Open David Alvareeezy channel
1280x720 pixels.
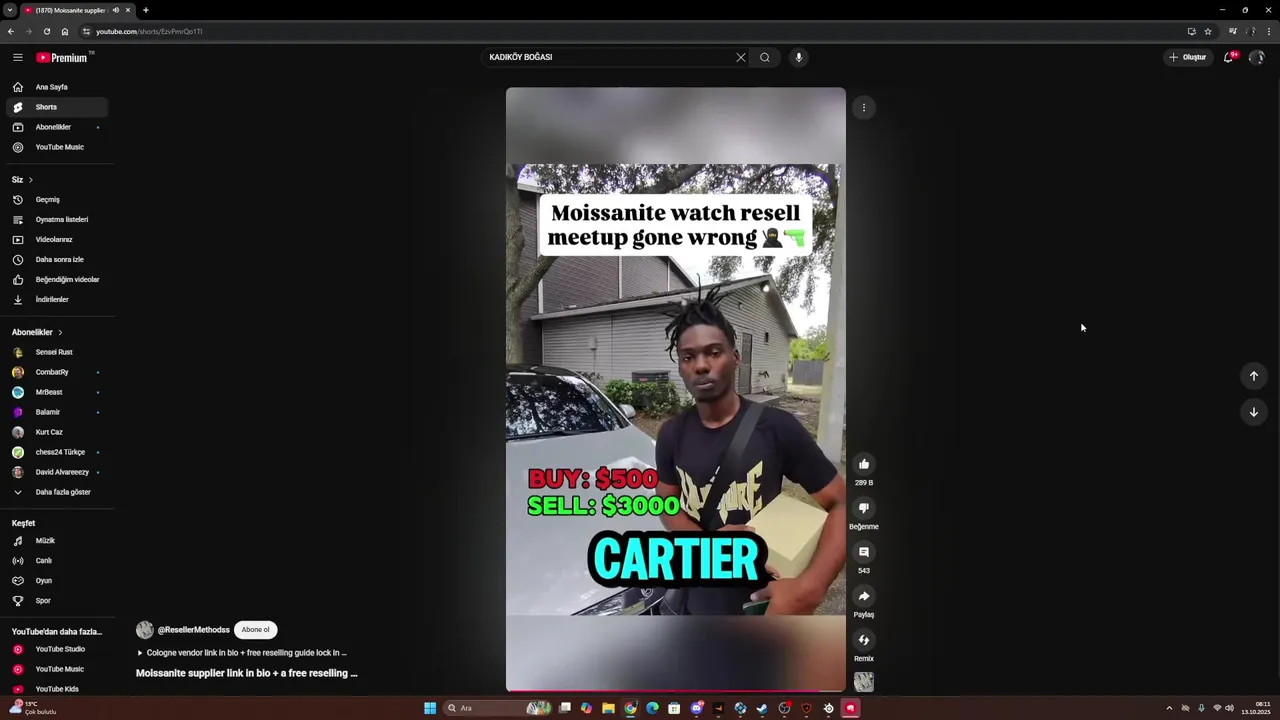pyautogui.click(x=56, y=472)
